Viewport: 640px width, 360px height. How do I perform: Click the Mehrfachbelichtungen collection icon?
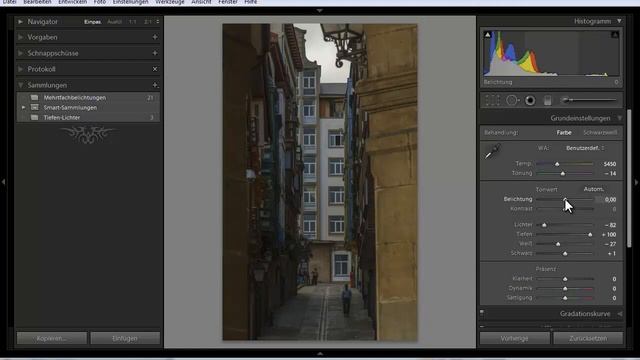(x=35, y=98)
